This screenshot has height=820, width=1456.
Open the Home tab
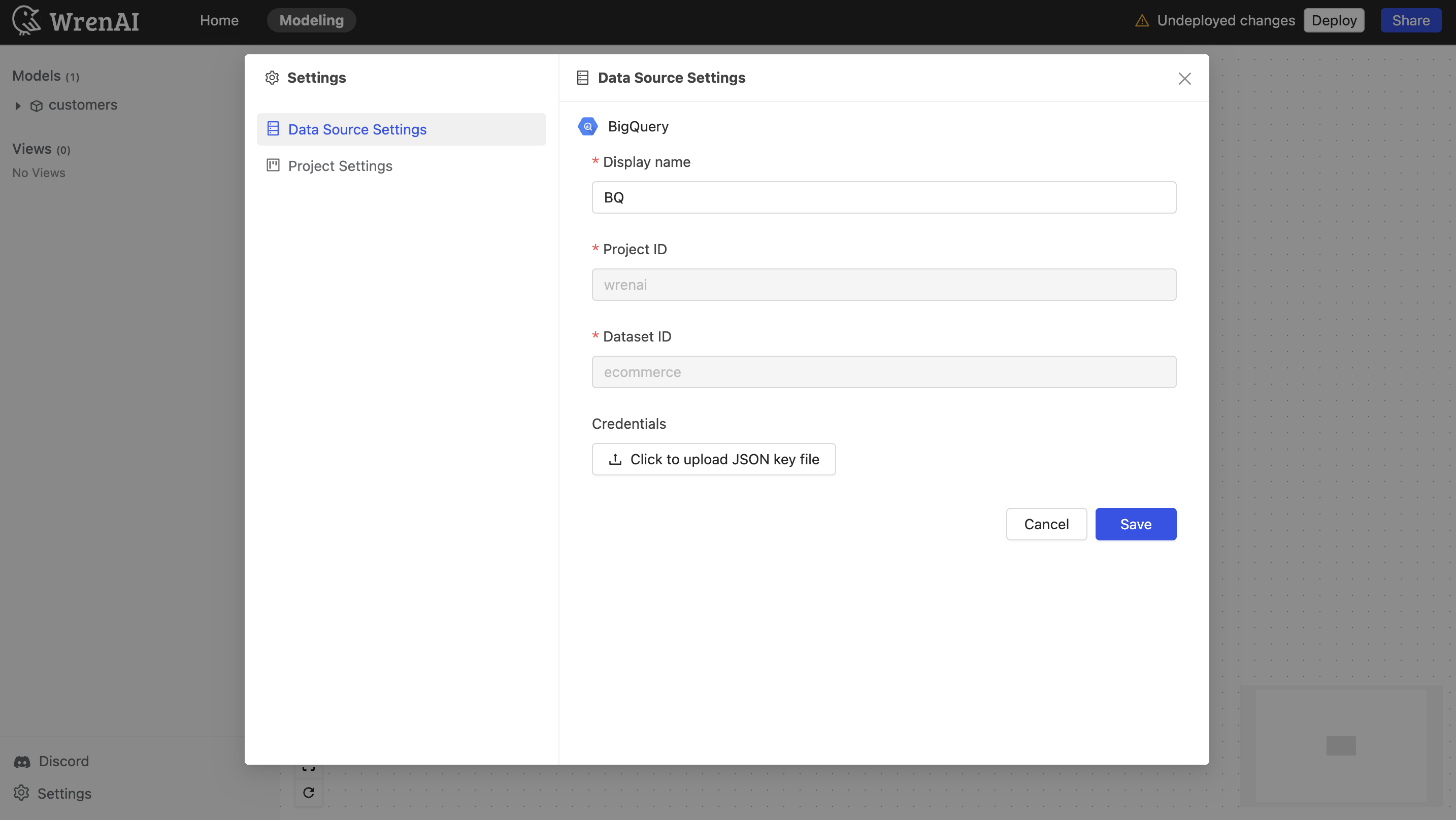pyautogui.click(x=219, y=20)
